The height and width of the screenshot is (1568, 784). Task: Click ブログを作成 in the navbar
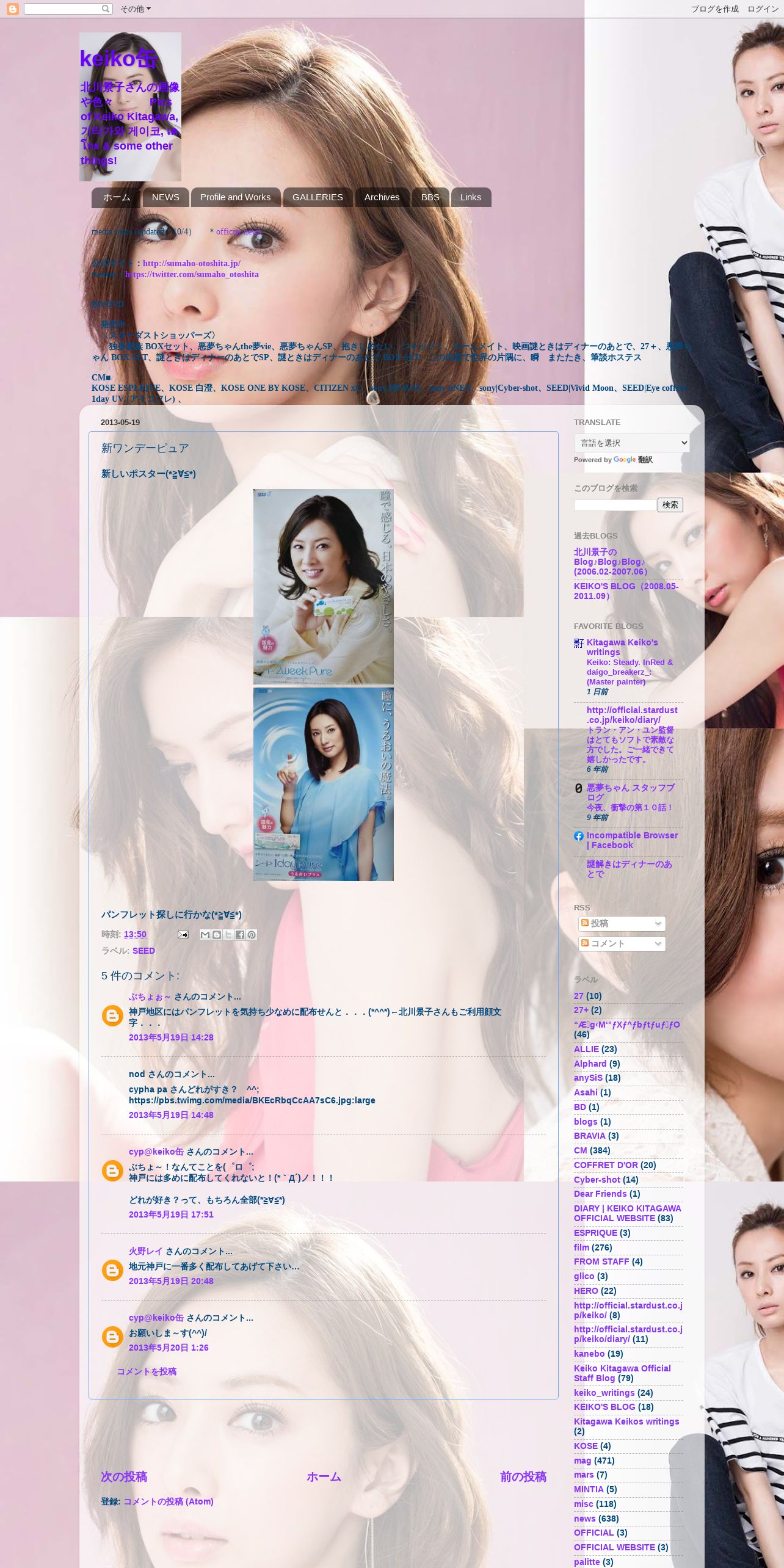pos(714,9)
